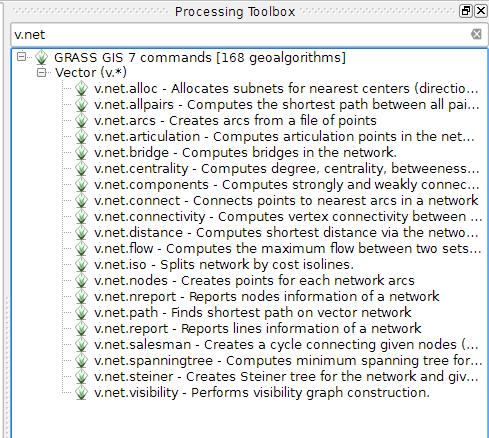Select v.net.centrality algorithm
This screenshot has width=489, height=438.
(x=287, y=169)
